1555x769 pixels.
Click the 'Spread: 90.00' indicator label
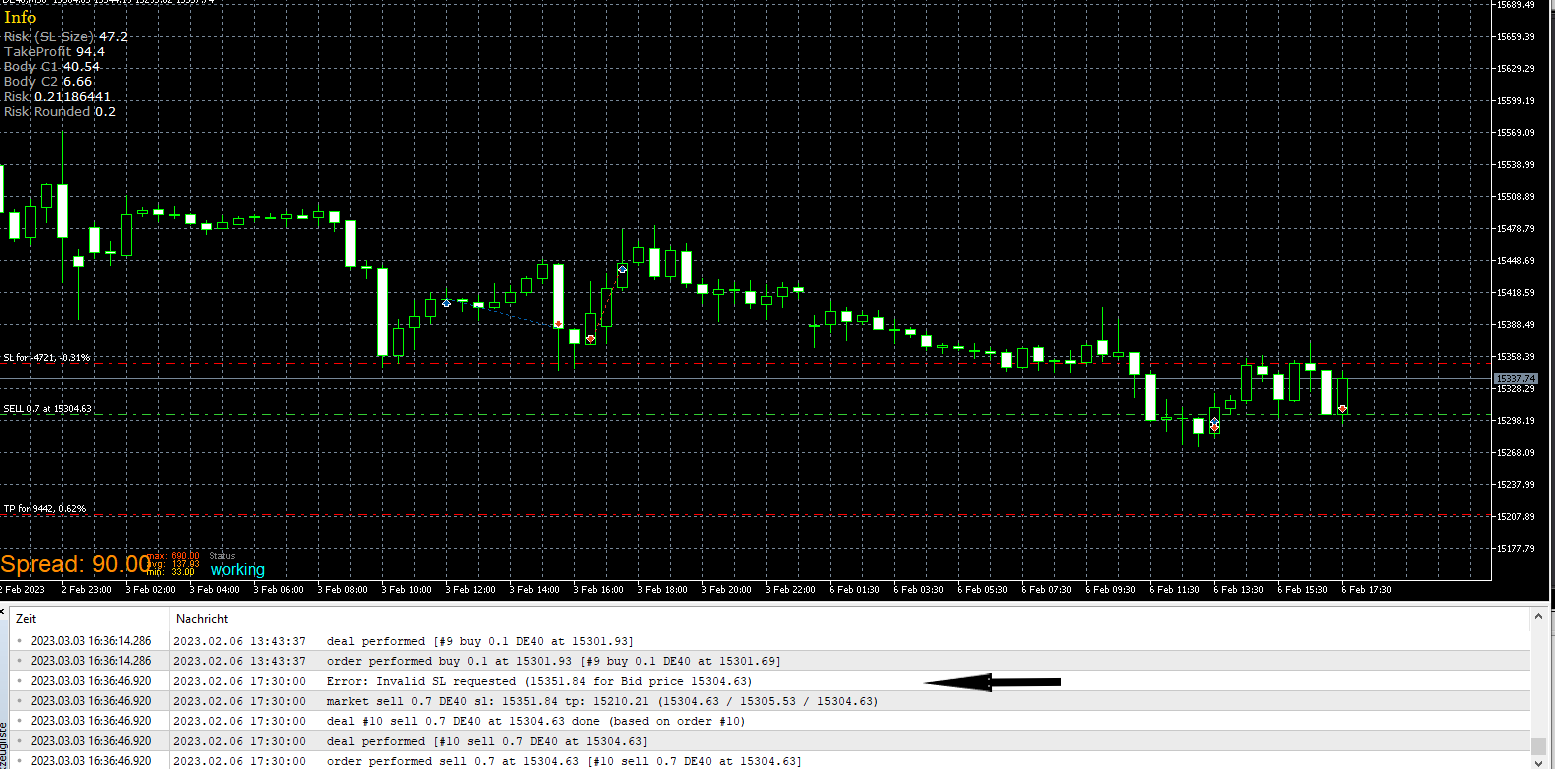[x=76, y=564]
